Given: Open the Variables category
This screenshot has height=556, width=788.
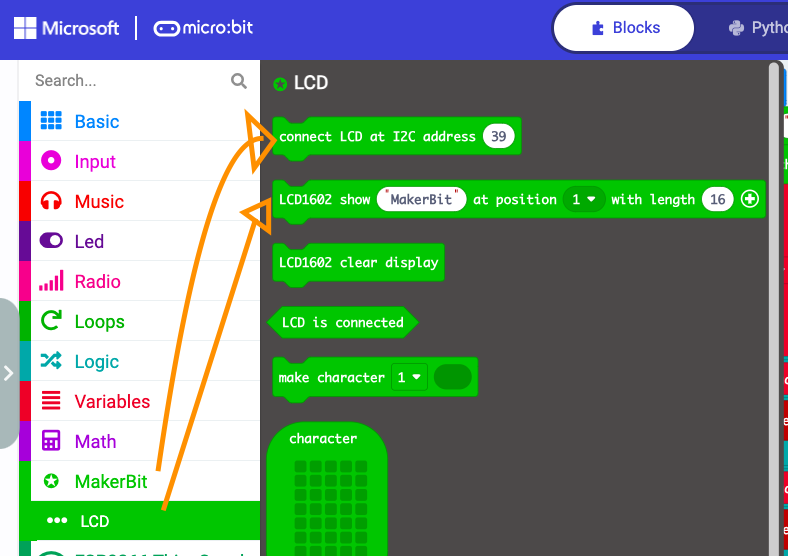Looking at the screenshot, I should [140, 401].
